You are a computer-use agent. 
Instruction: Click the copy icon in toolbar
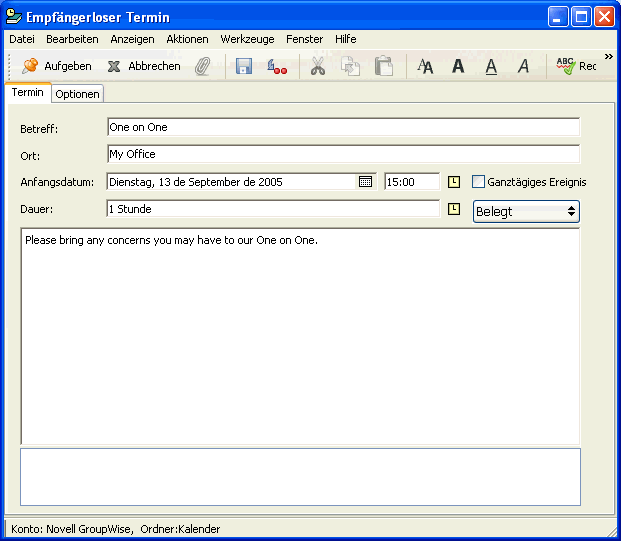click(x=350, y=66)
